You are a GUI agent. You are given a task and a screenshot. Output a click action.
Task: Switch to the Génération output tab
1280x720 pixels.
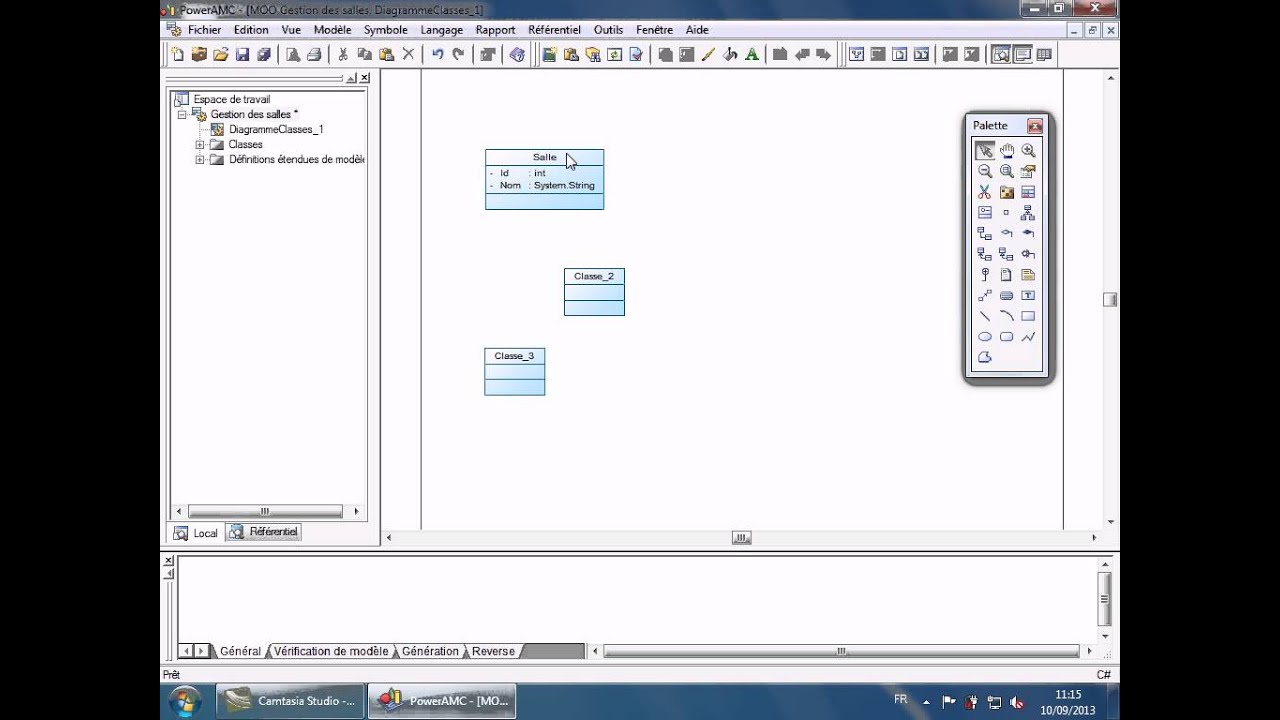pos(430,651)
